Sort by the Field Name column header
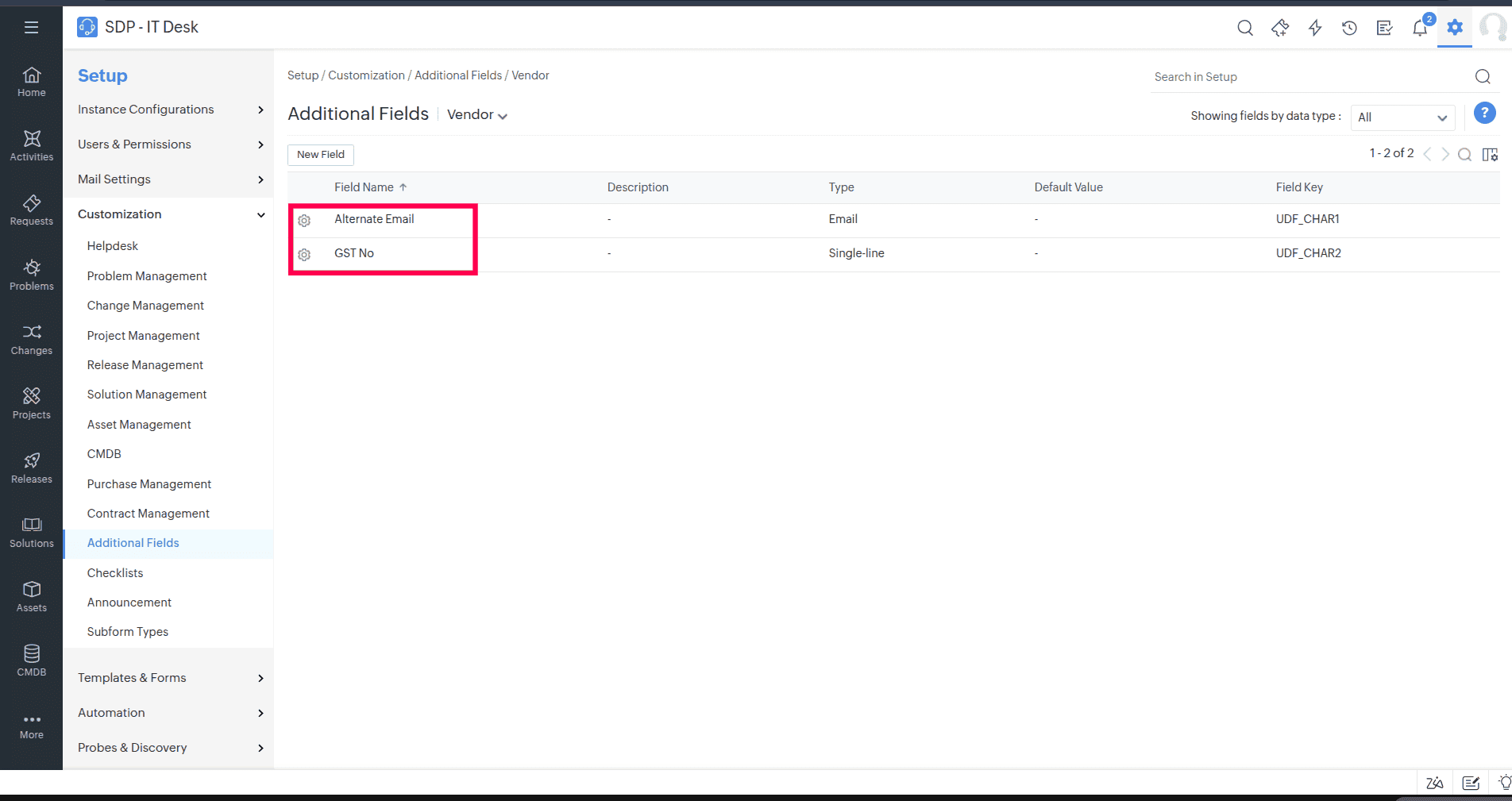Screen dimensions: 1512x801 coord(370,187)
